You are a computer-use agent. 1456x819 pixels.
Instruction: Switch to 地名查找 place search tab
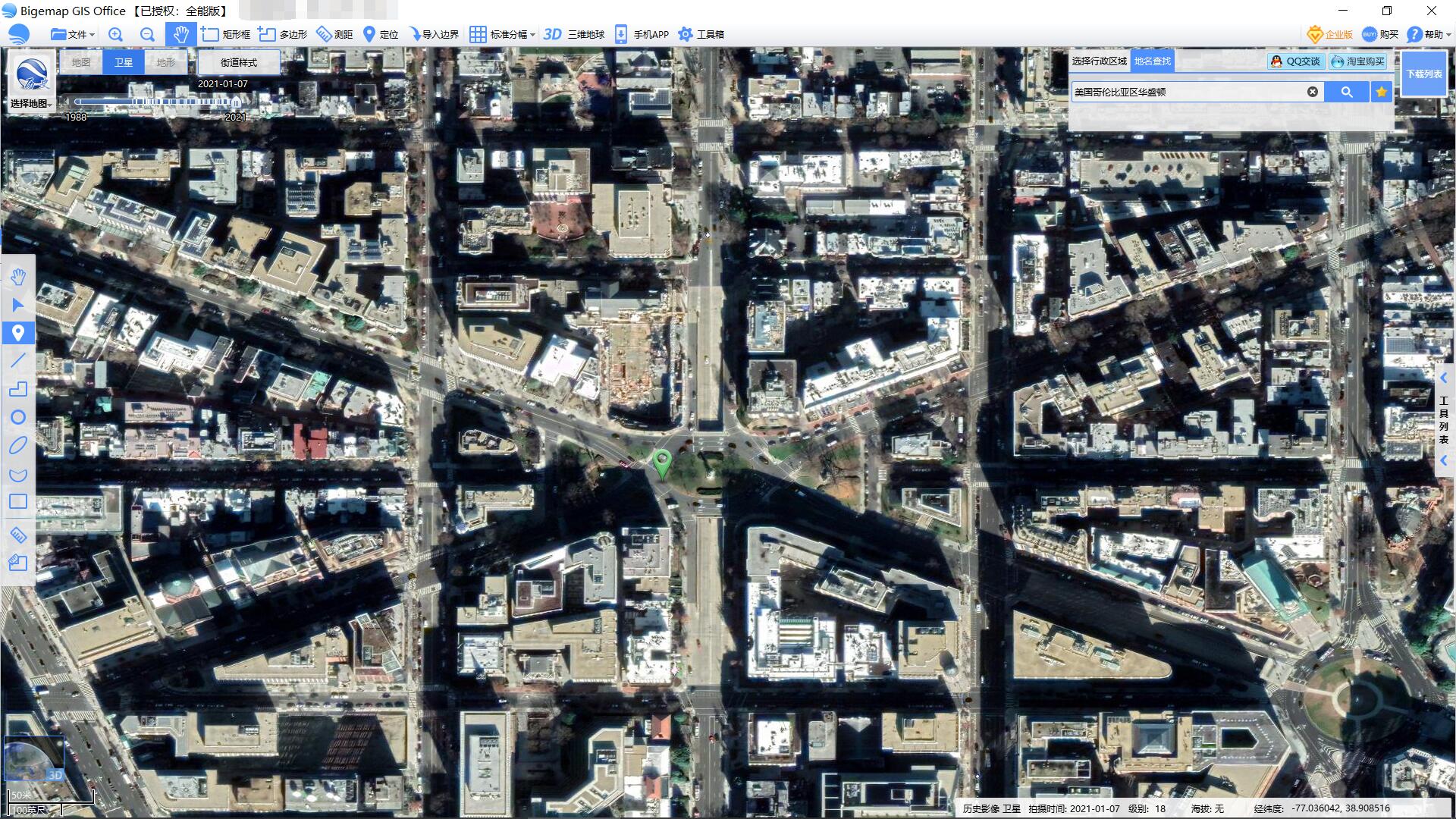pos(1153,61)
